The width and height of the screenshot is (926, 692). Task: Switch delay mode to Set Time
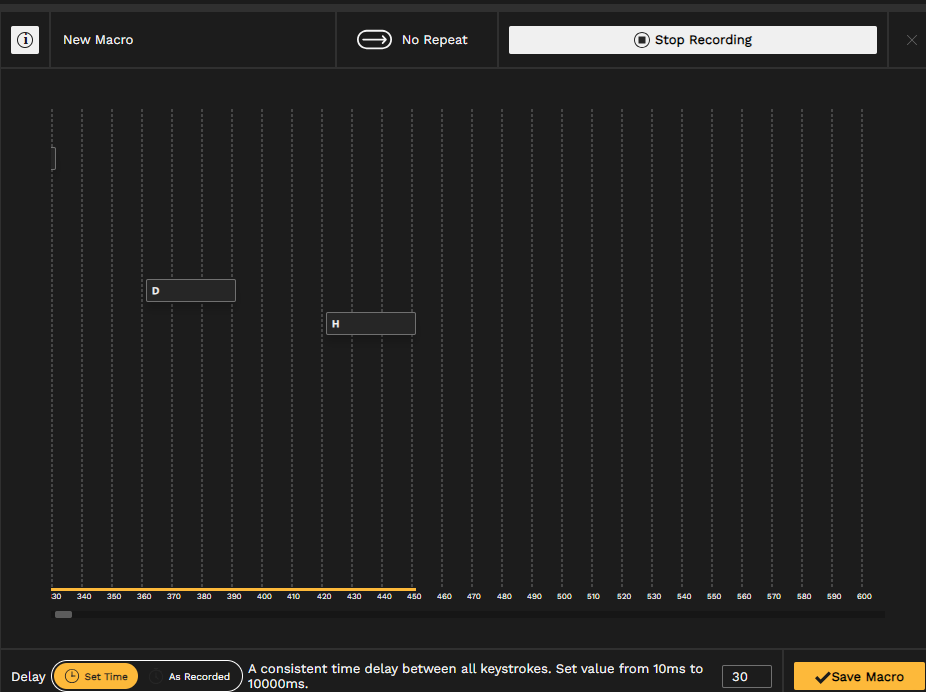96,677
